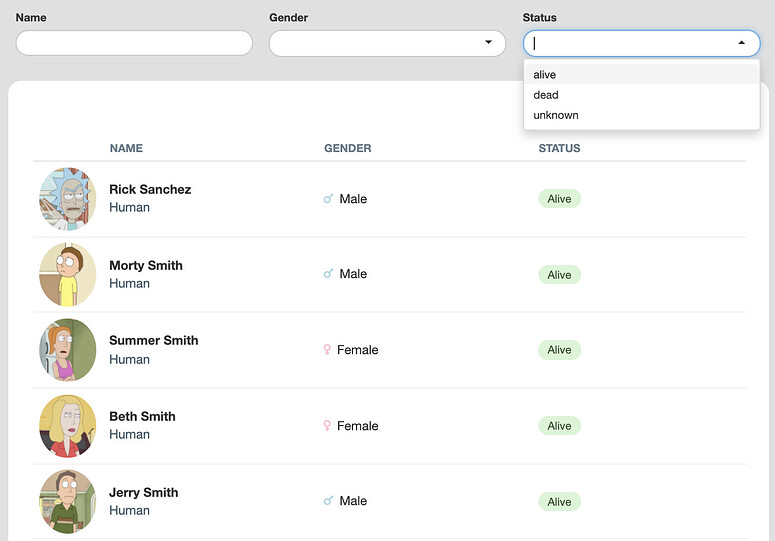The height and width of the screenshot is (541, 775).
Task: Click the Alive badge for Rick Sanchez
Action: 560,199
